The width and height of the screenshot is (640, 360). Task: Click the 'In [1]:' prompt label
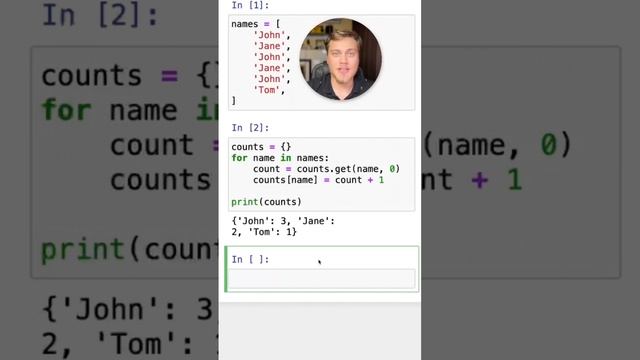250,5
